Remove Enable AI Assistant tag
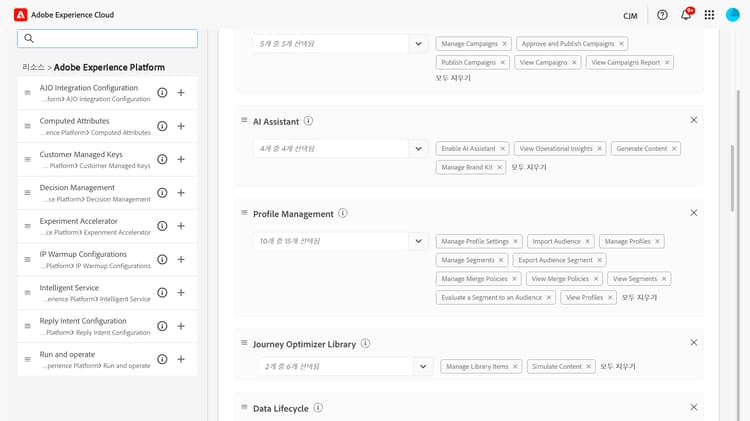The height and width of the screenshot is (421, 750). (503, 149)
